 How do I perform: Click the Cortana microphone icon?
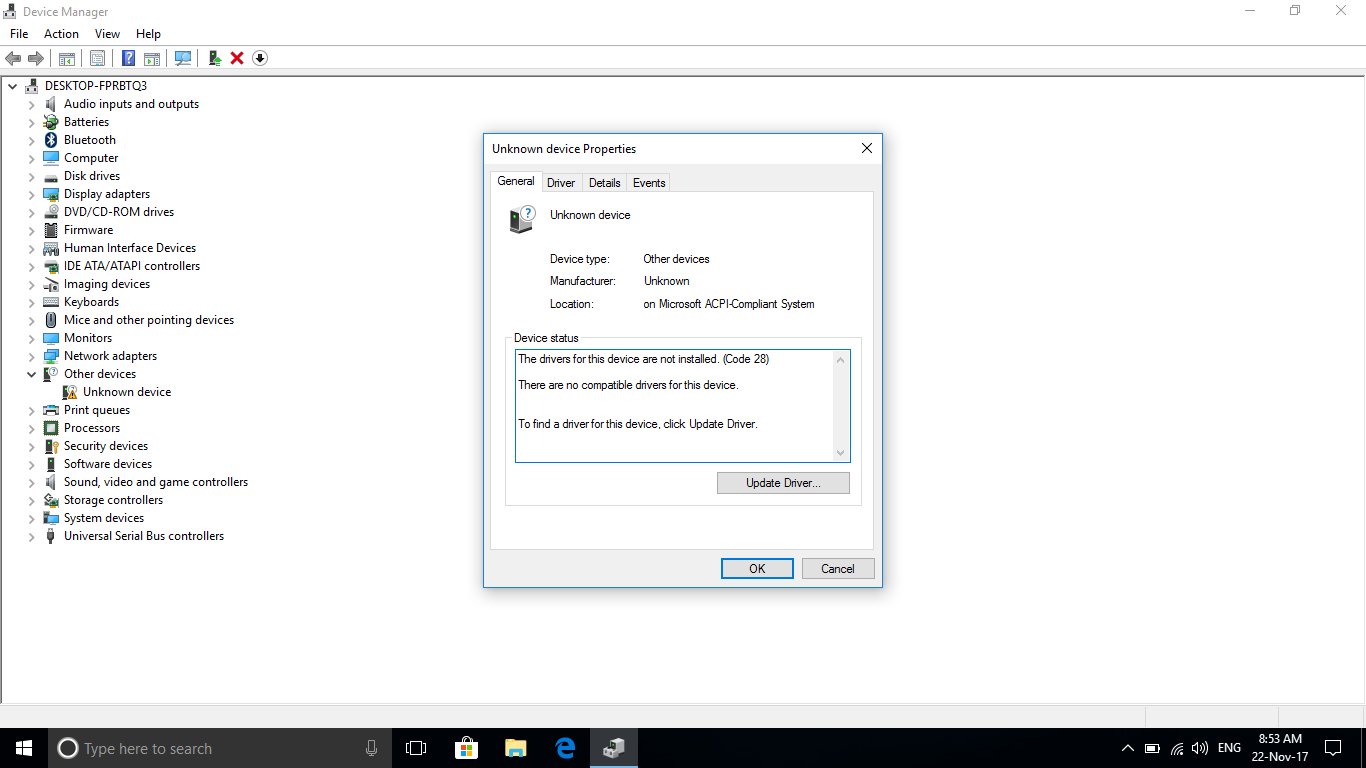click(372, 748)
